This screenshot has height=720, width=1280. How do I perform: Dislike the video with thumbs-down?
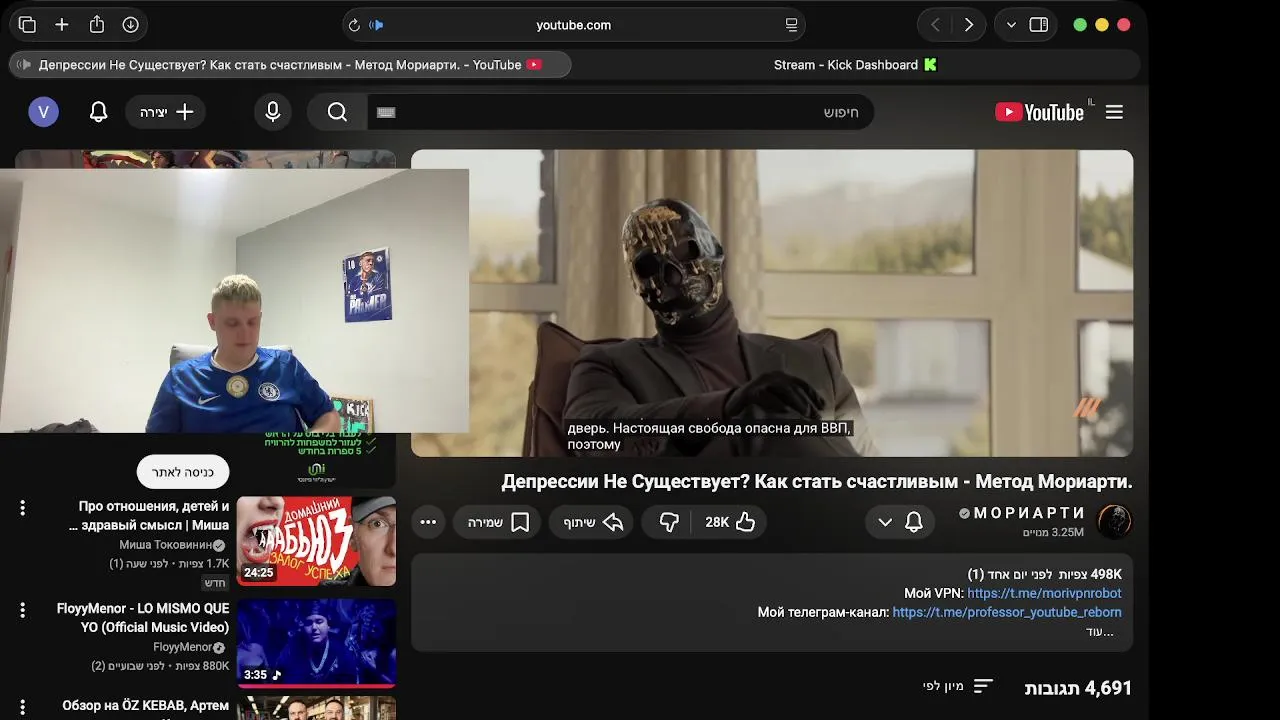[x=669, y=522]
